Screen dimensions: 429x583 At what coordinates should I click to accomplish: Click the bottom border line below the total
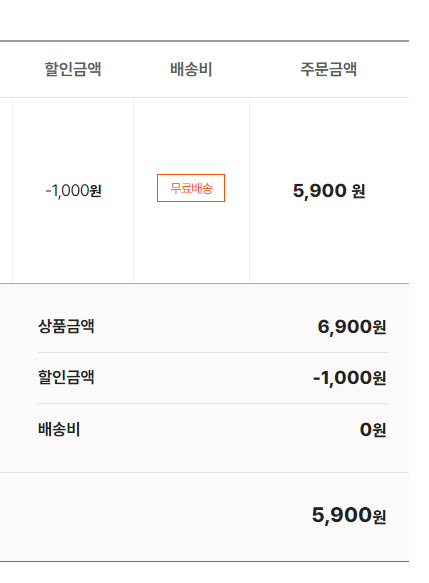(204, 561)
